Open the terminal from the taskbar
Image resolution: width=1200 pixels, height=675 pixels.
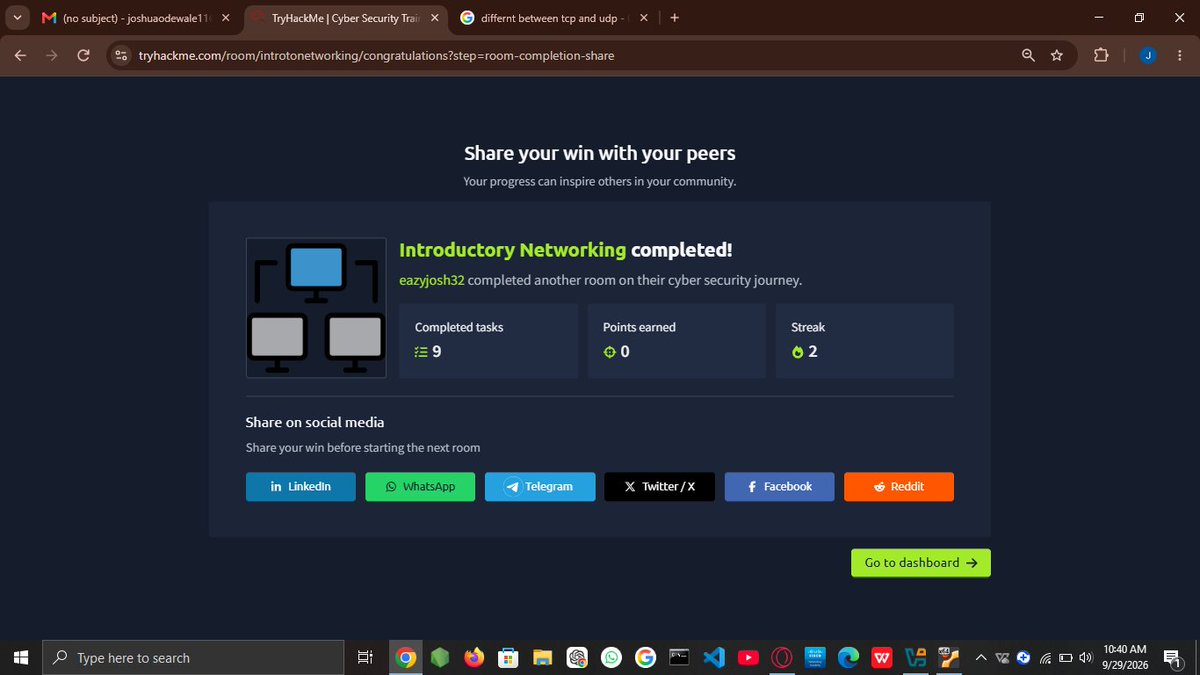point(679,657)
